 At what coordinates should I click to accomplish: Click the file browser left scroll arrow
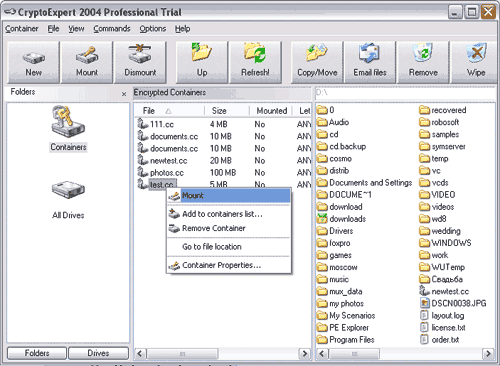pyautogui.click(x=321, y=353)
